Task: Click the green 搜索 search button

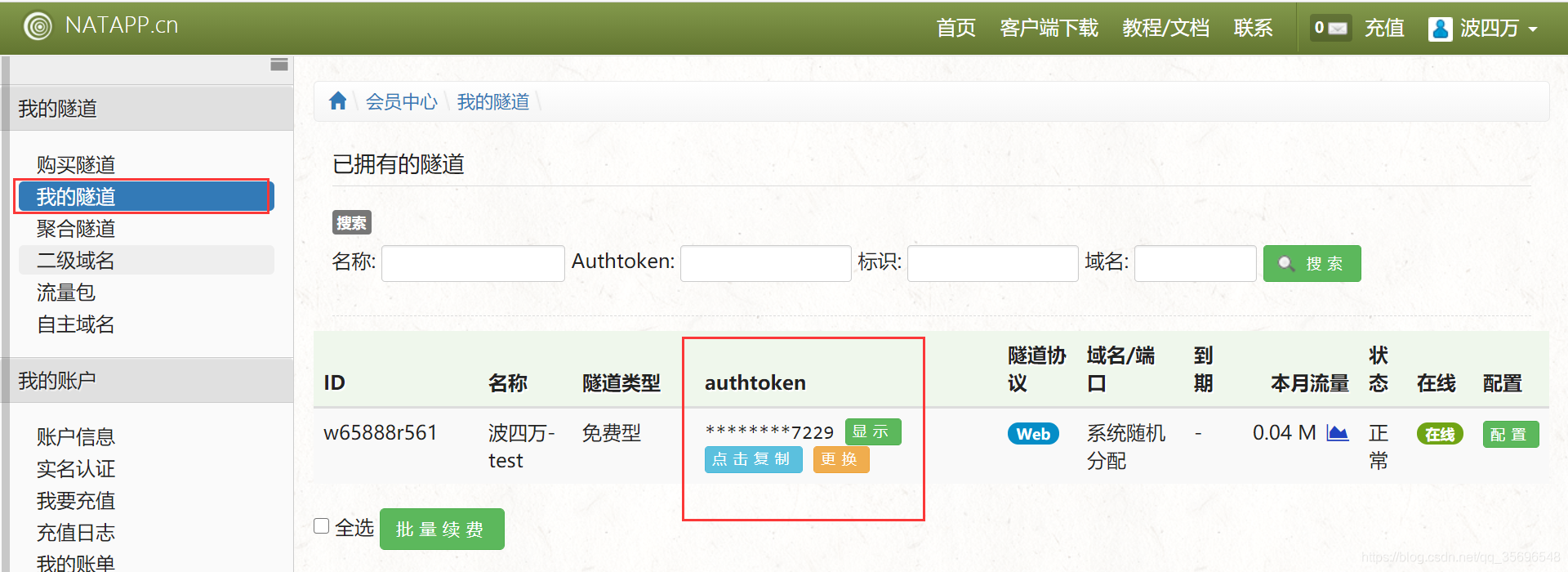Action: [x=1312, y=263]
